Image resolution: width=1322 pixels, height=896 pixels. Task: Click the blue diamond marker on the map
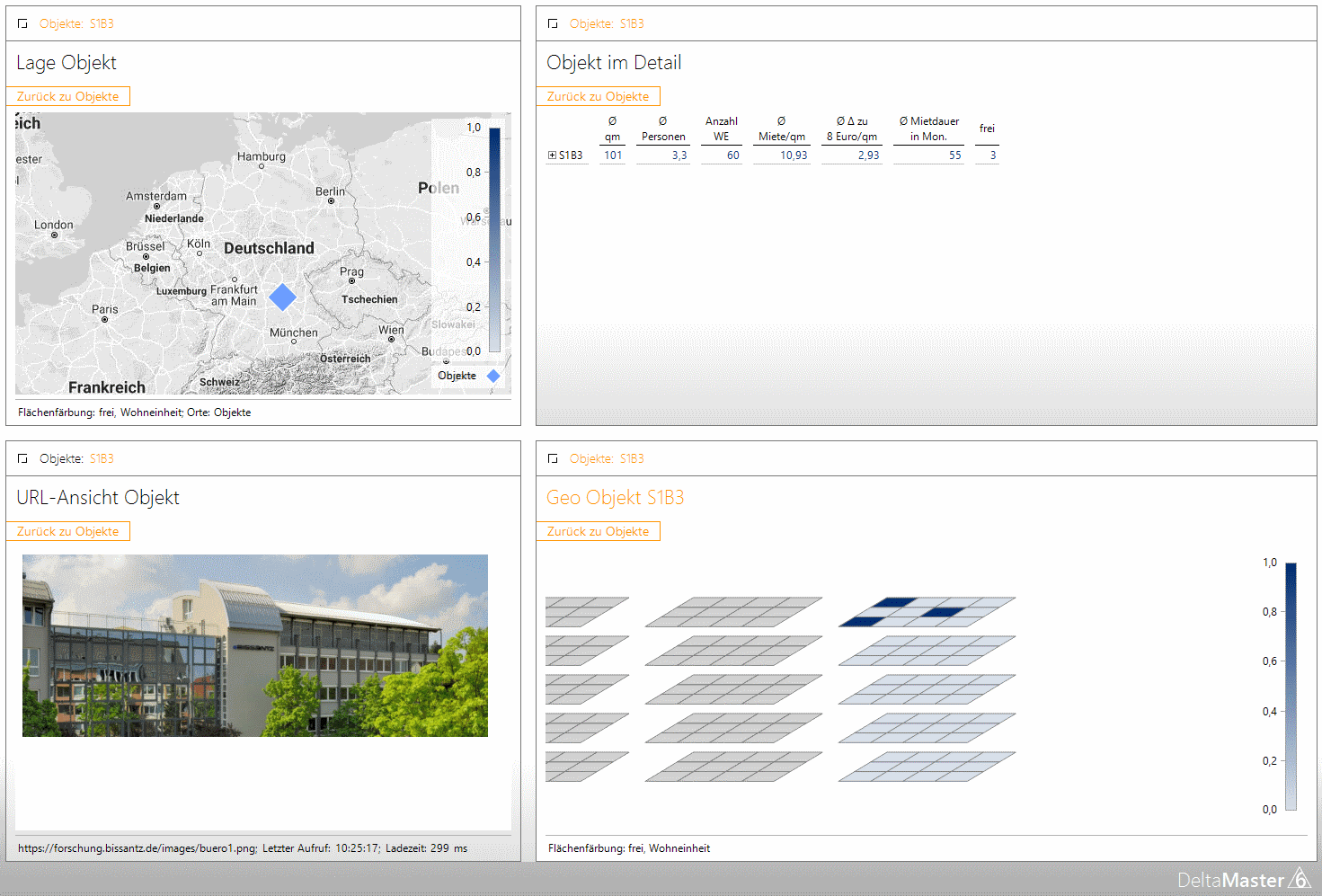(282, 297)
